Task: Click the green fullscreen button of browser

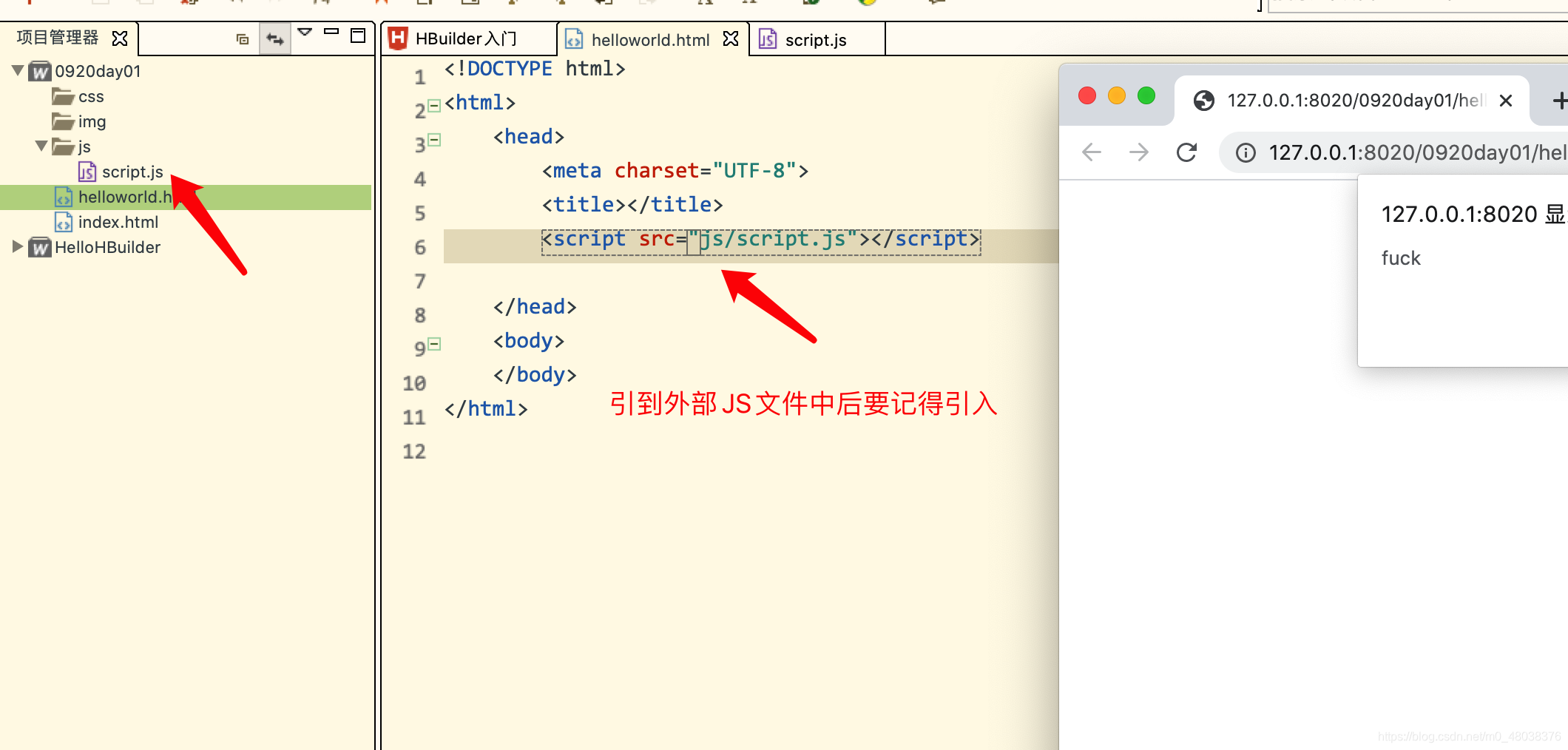Action: (1146, 95)
